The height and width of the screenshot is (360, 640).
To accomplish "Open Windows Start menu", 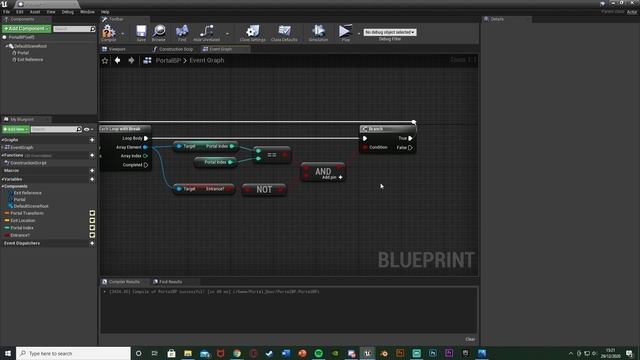I will pos(8,353).
